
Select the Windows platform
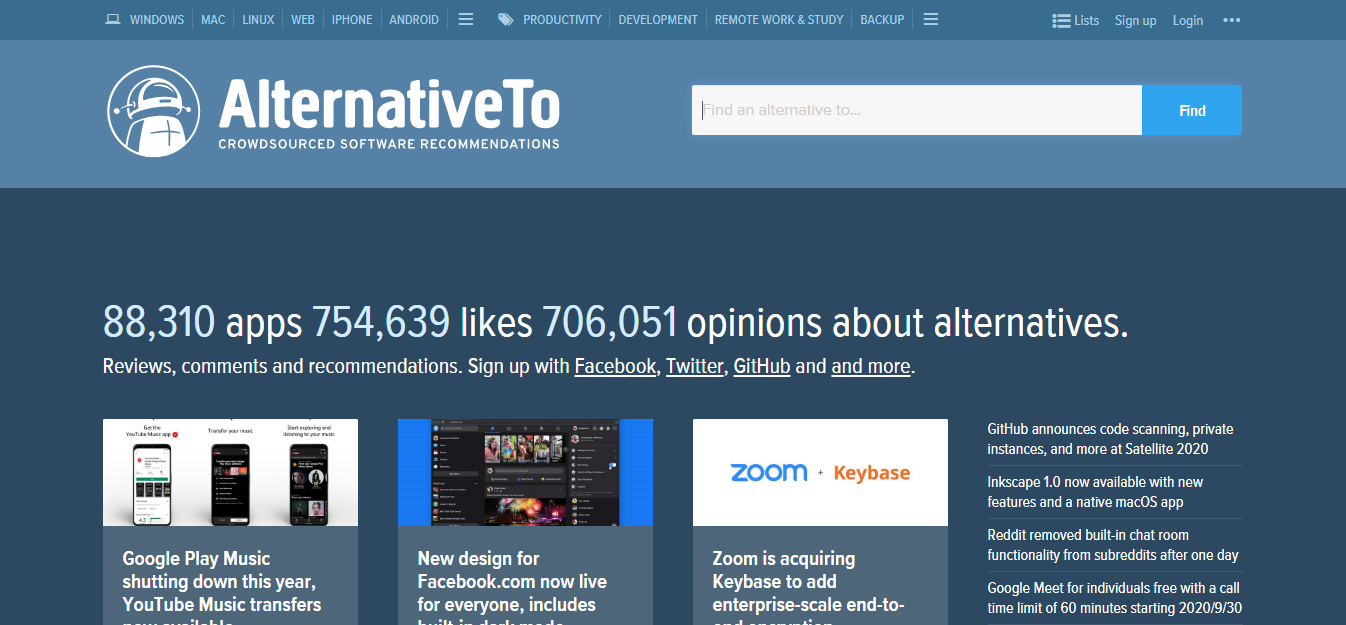(157, 20)
